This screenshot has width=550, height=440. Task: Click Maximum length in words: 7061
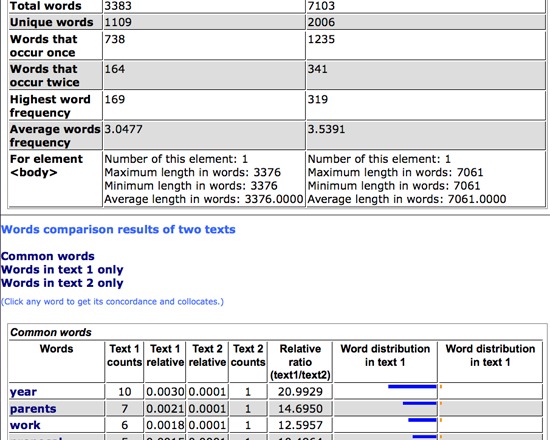[395, 172]
